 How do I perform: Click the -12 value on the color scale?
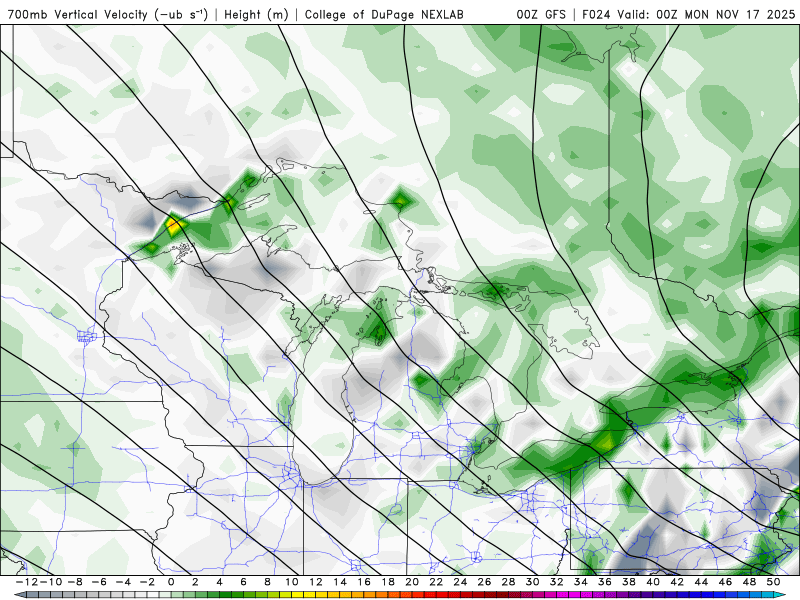[x=26, y=582]
